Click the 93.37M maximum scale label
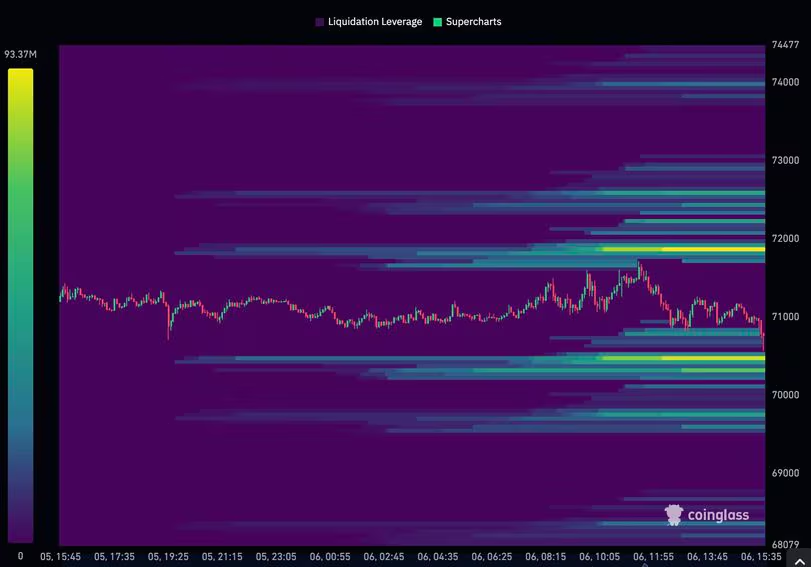 click(20, 54)
